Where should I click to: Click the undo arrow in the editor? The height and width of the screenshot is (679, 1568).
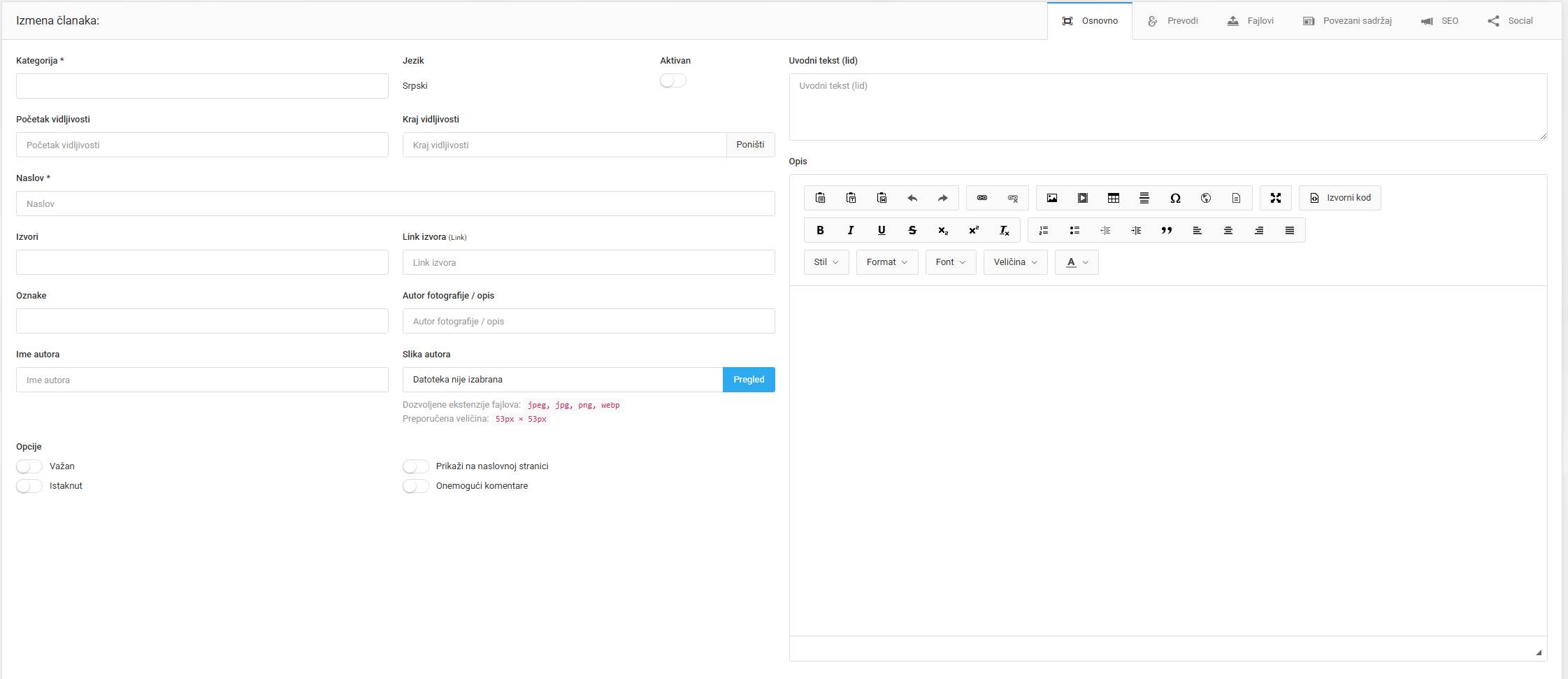pos(912,198)
